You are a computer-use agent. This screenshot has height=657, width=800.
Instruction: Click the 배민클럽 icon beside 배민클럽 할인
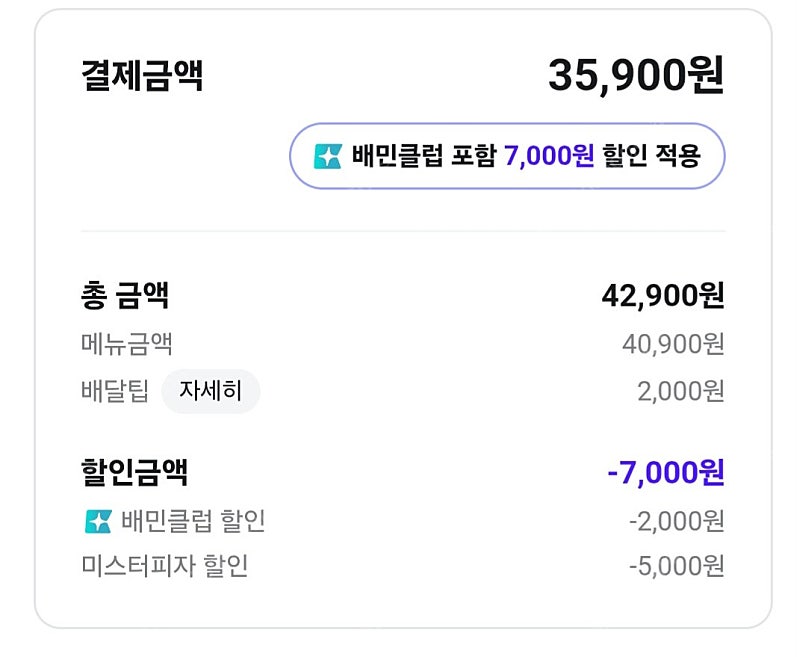click(x=98, y=521)
